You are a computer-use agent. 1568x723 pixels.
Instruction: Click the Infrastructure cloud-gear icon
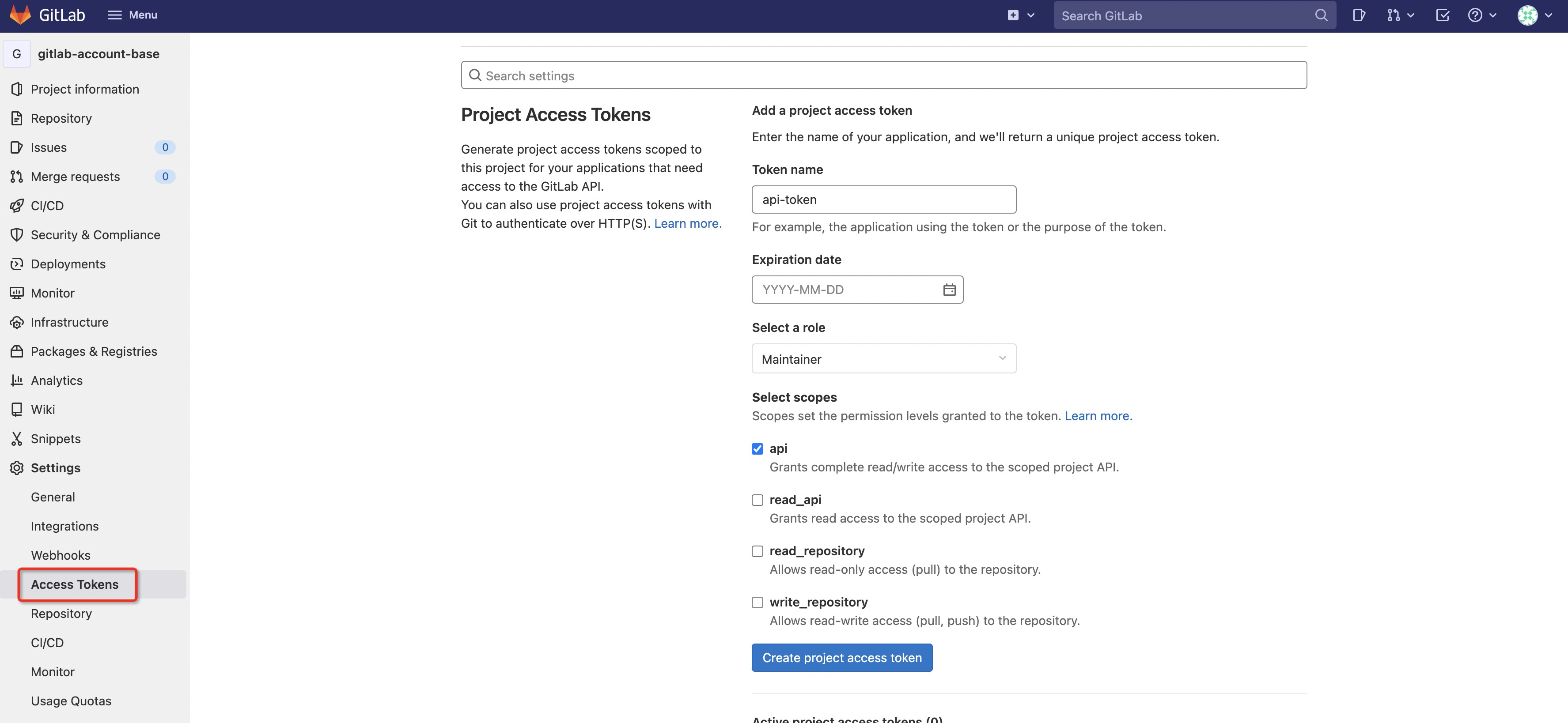[x=17, y=322]
